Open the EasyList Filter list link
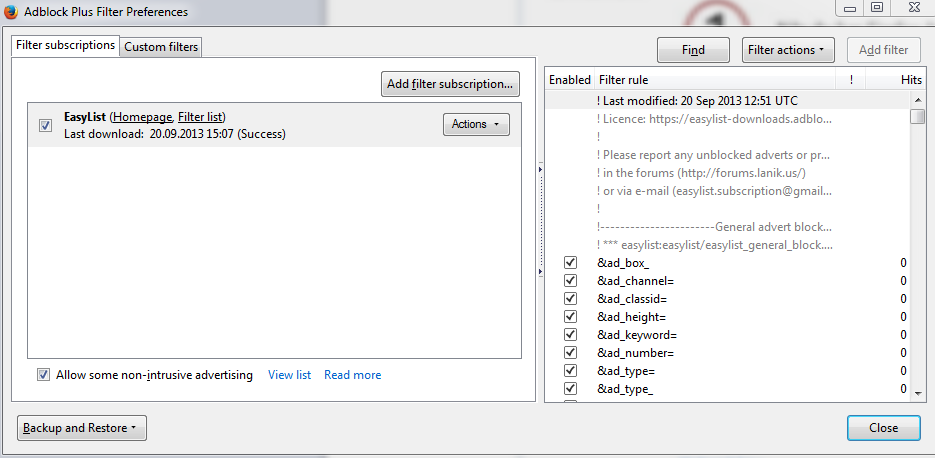935x458 pixels. click(x=200, y=117)
